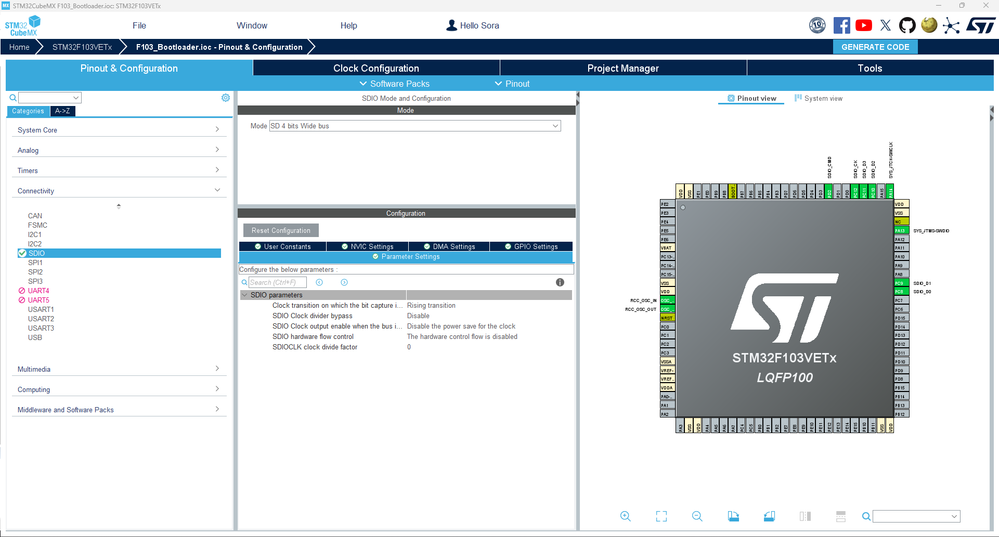Image resolution: width=999 pixels, height=537 pixels.
Task: Click the peripheral search magnifier icon
Action: point(13,98)
